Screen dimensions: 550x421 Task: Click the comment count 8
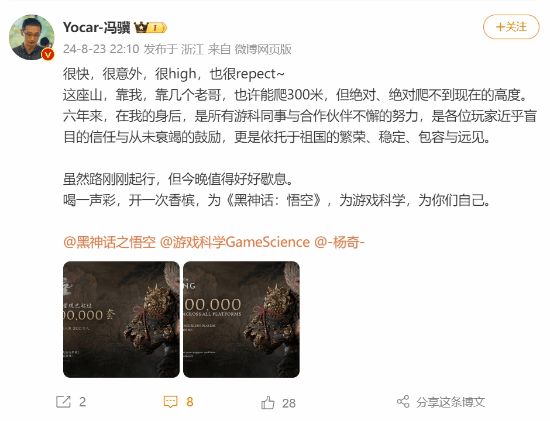190,402
